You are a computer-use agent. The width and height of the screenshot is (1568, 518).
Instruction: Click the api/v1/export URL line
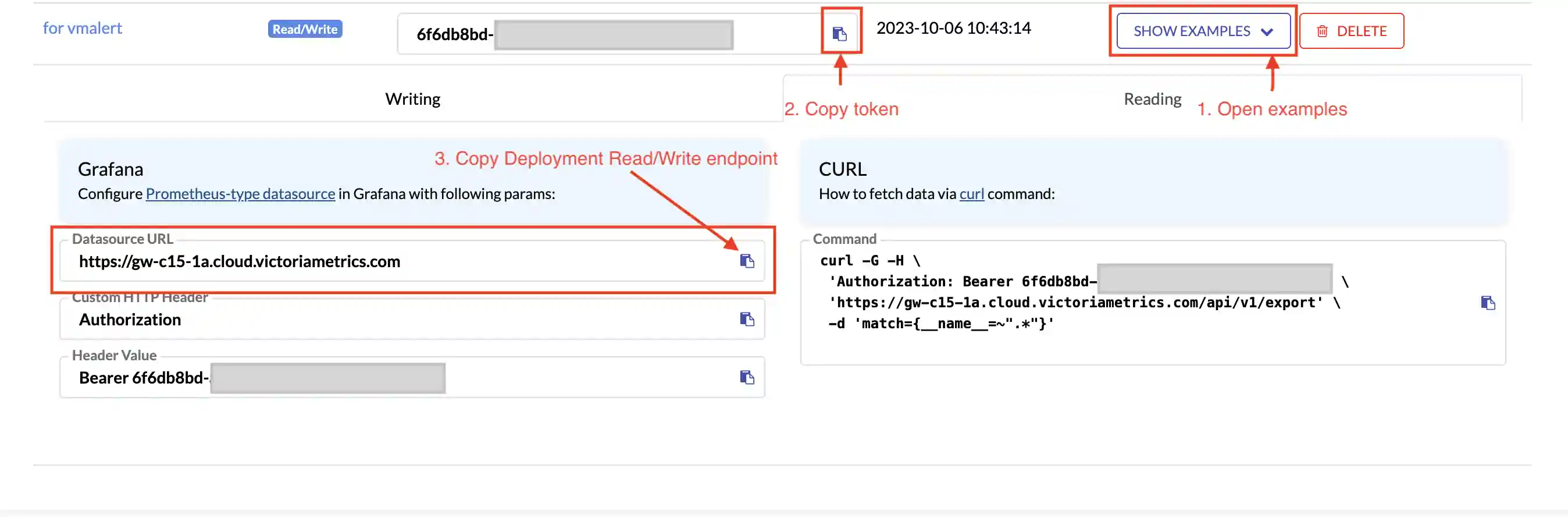[1084, 303]
